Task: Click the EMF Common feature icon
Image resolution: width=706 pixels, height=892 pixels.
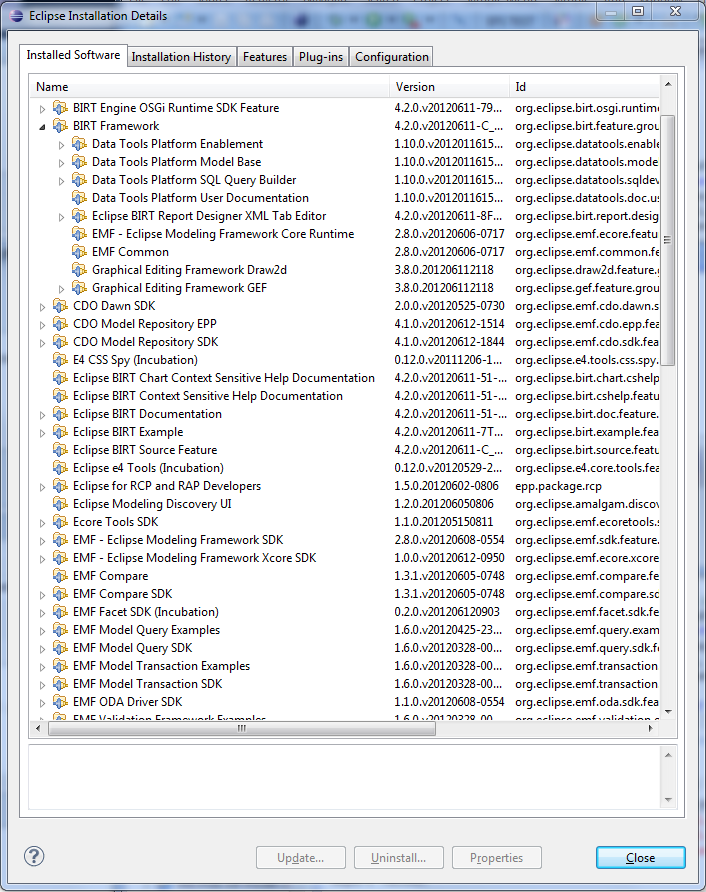Action: coord(79,252)
